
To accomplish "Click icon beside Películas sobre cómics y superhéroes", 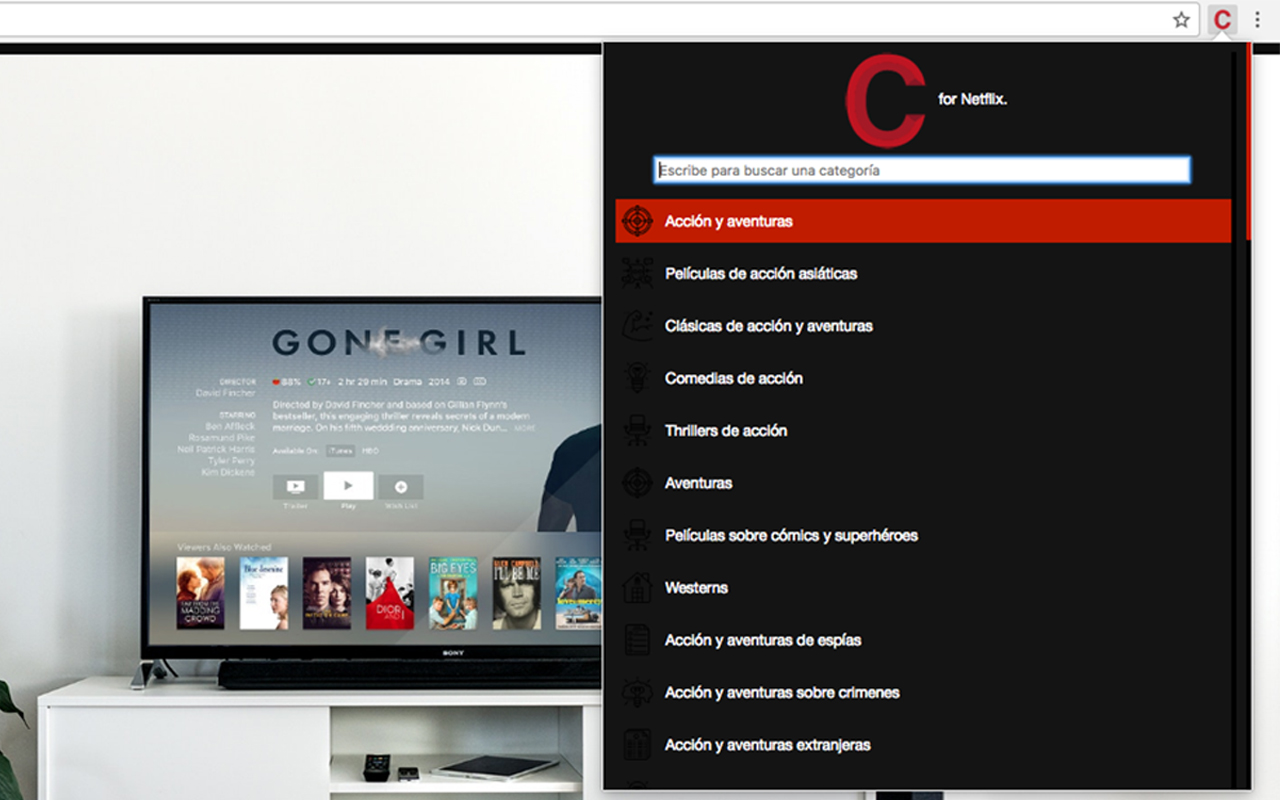I will (637, 535).
